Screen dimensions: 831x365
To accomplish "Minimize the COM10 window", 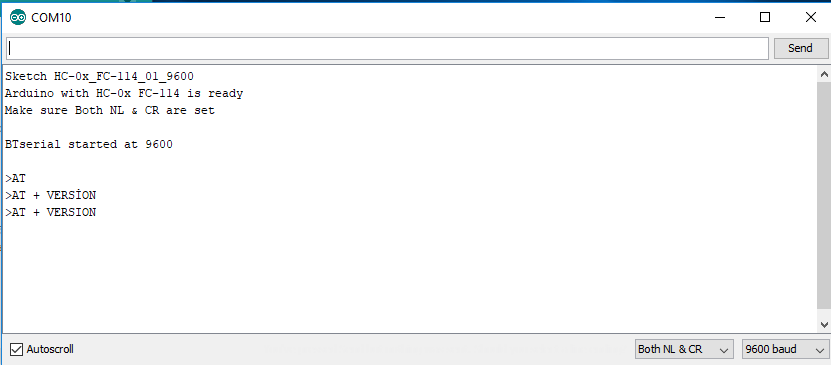I will [x=720, y=17].
